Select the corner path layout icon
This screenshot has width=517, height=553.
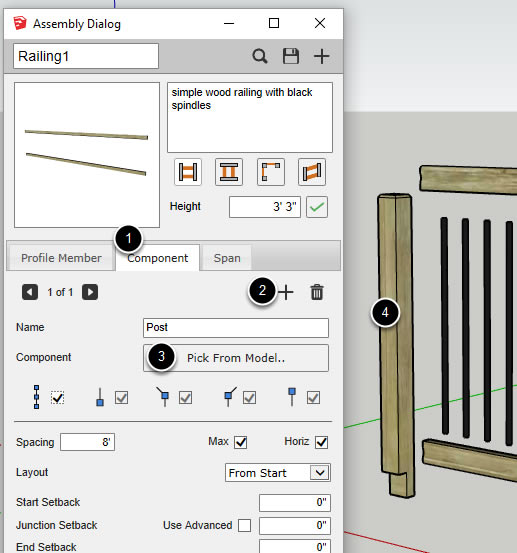click(x=271, y=172)
